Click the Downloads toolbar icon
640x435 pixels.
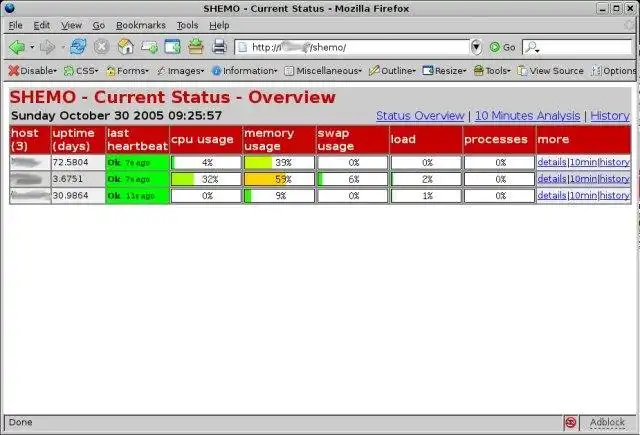pos(196,47)
